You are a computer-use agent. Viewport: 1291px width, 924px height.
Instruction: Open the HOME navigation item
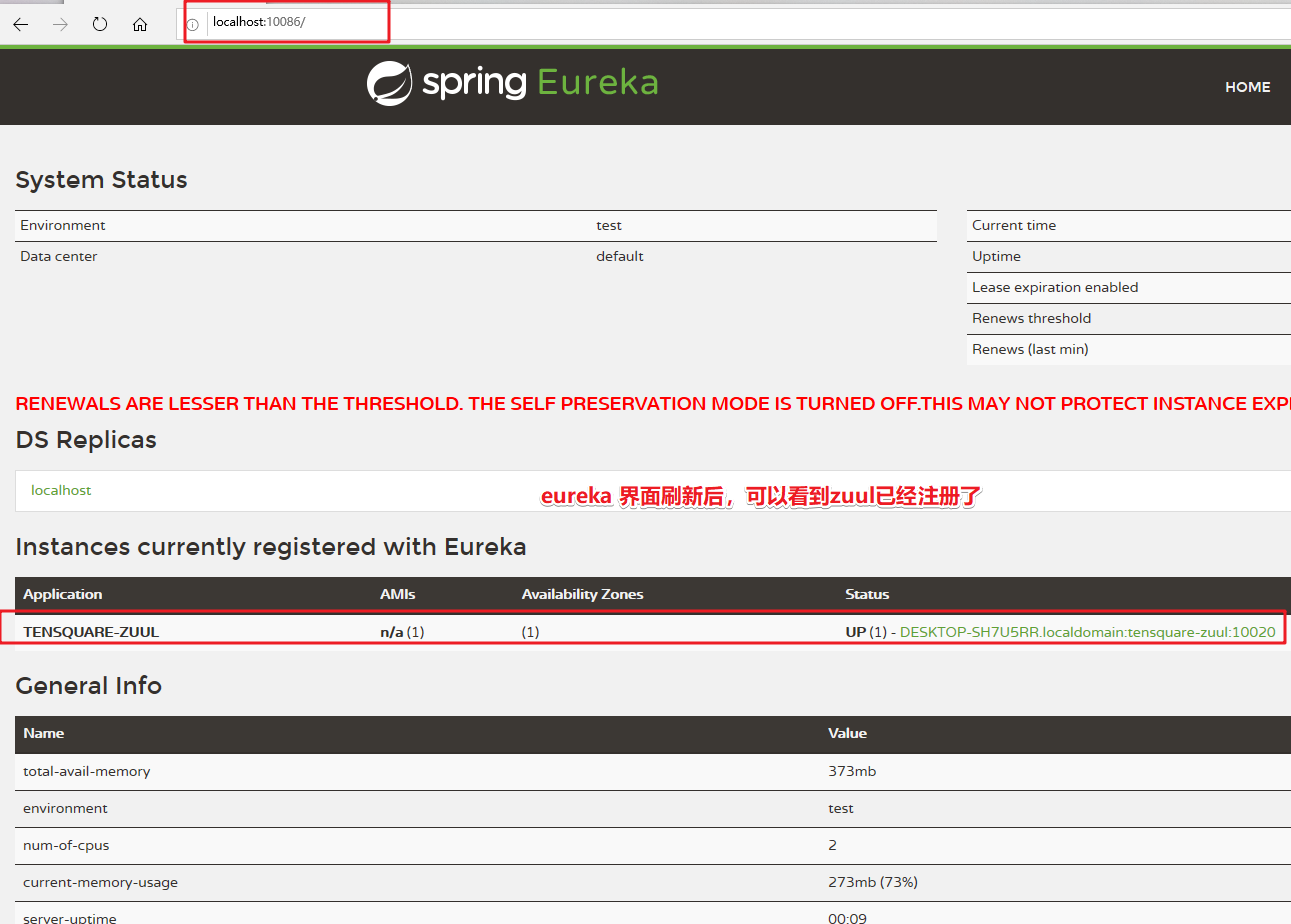1247,87
